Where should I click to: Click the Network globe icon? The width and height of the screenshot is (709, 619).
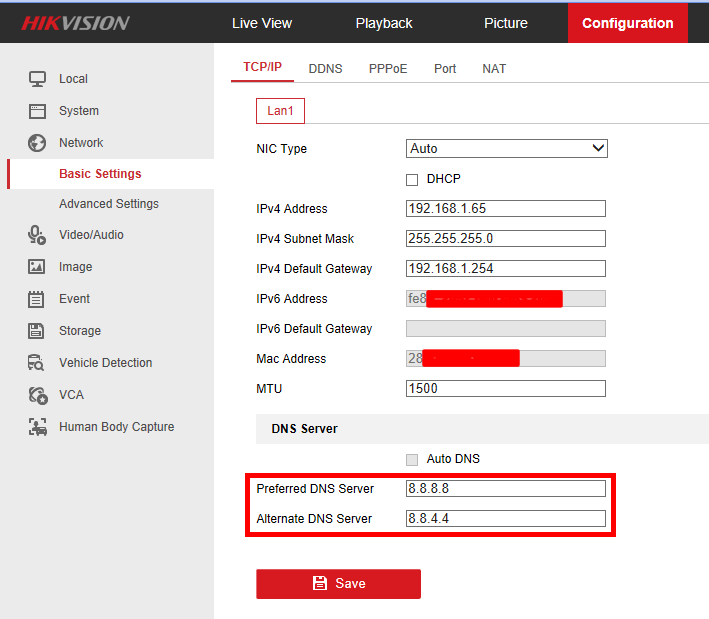pos(37,143)
